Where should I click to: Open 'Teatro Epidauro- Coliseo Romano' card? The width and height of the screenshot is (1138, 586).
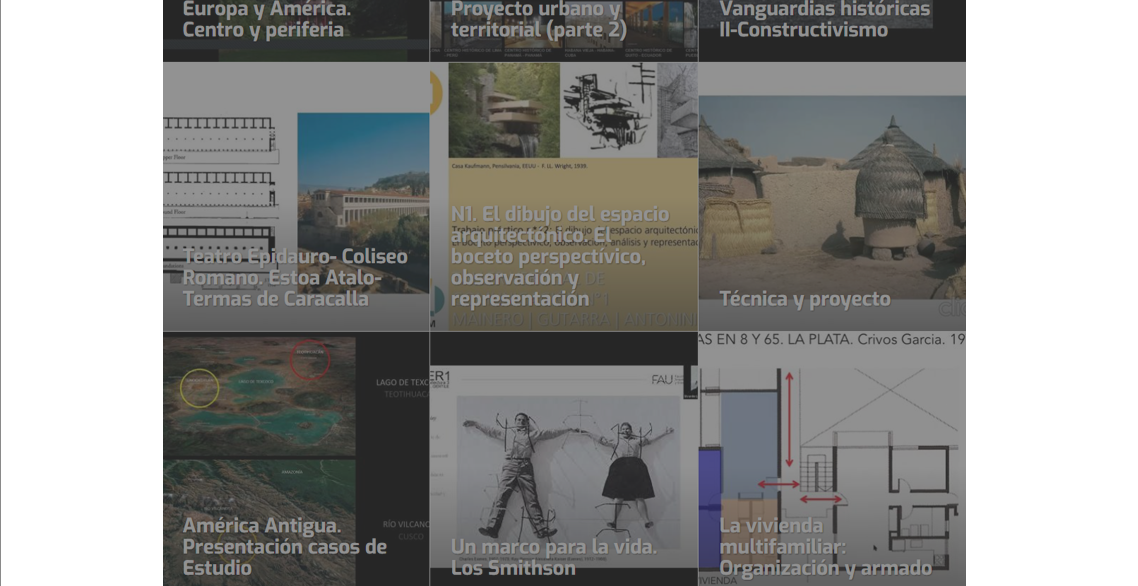click(296, 196)
